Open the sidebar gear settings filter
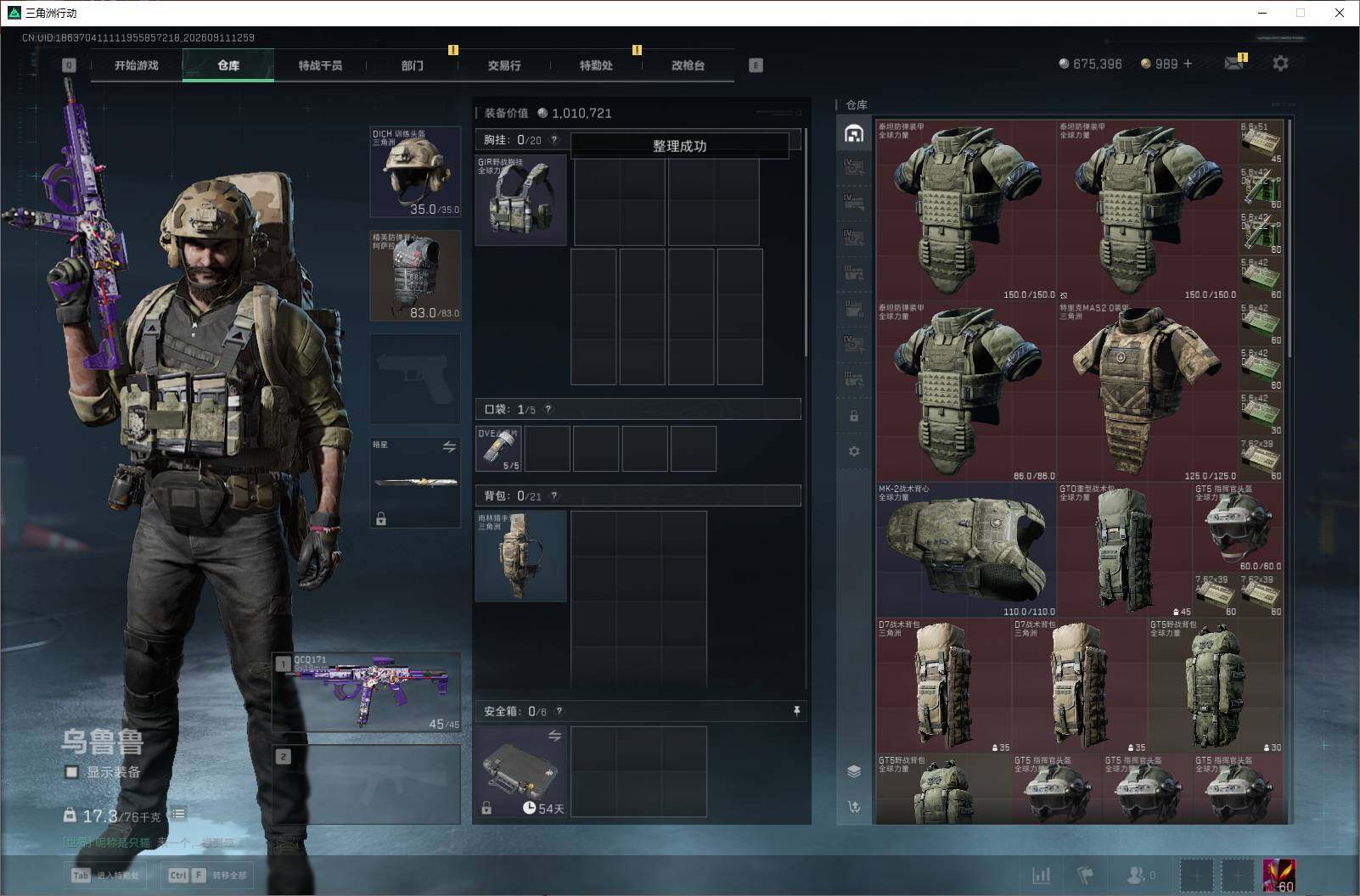 [x=854, y=451]
